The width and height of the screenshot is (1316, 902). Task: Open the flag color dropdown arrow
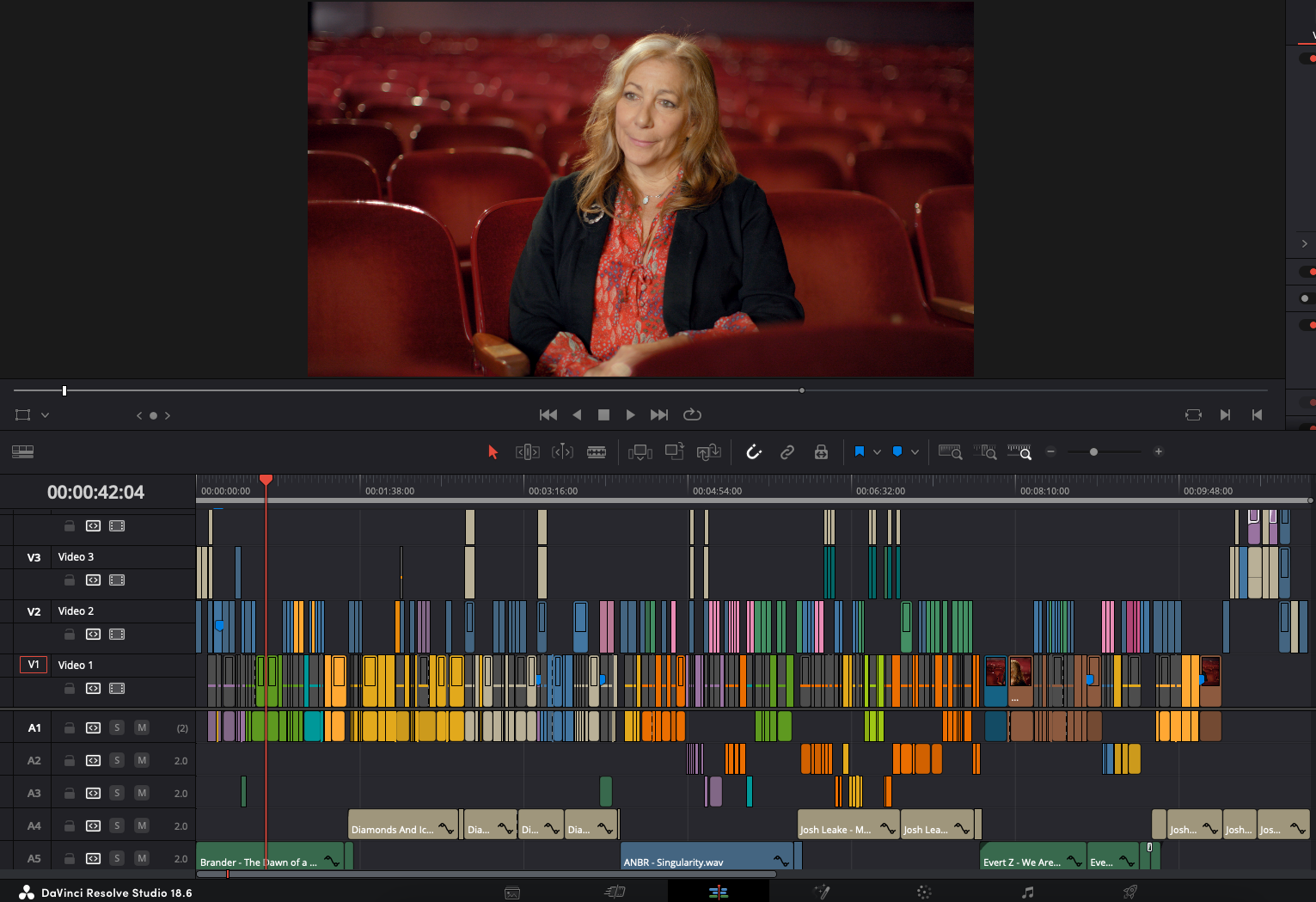pyautogui.click(x=878, y=452)
